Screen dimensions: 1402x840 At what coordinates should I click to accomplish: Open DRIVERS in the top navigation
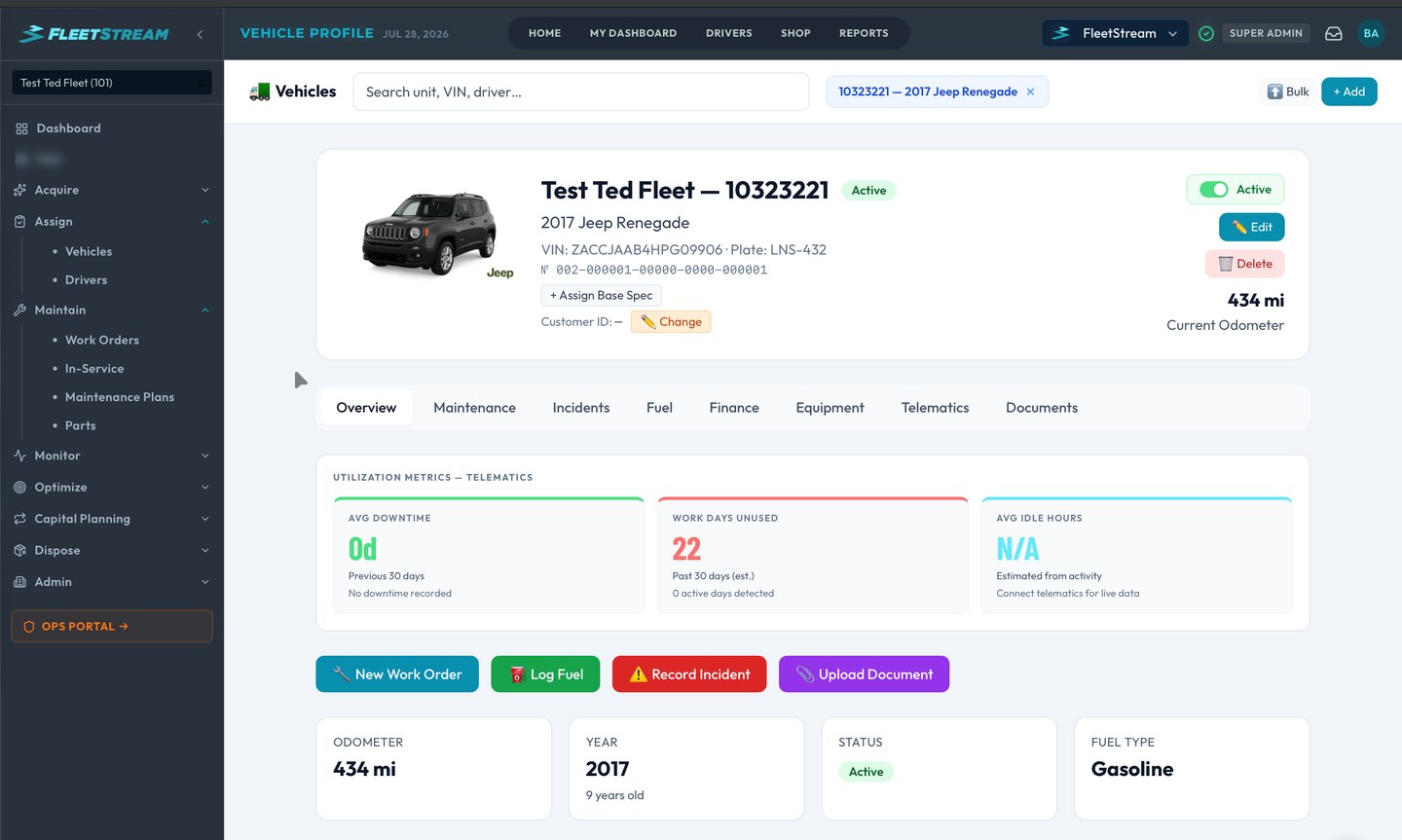729,33
